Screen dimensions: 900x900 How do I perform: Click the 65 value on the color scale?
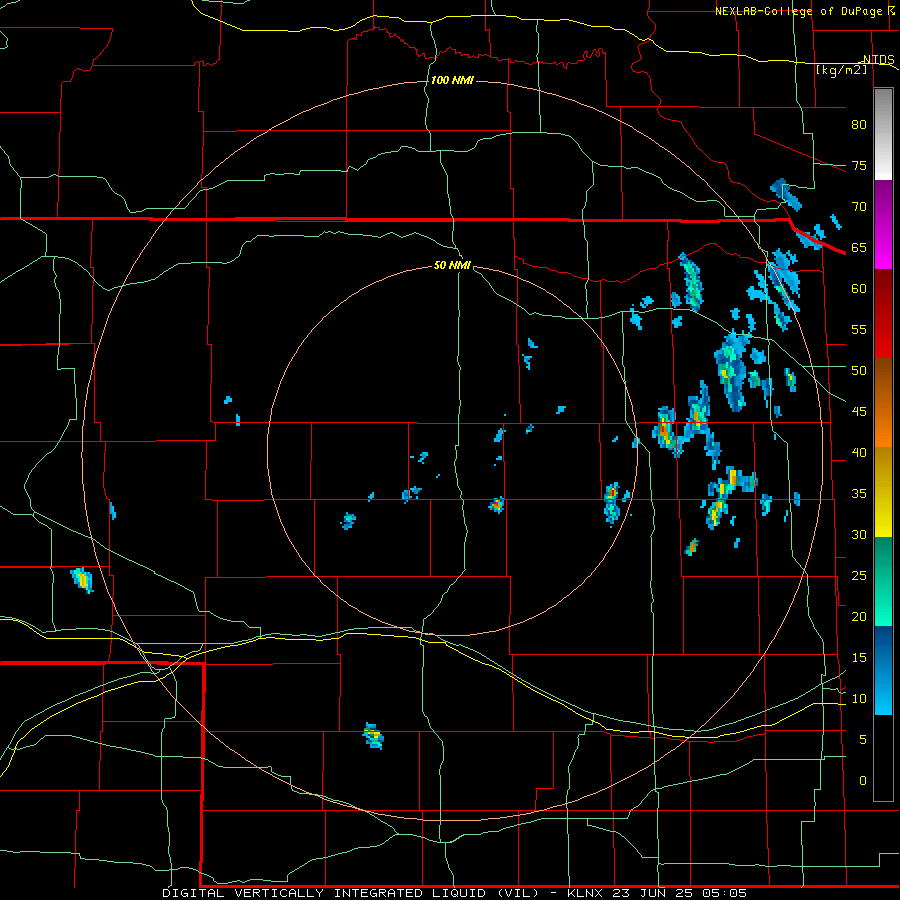click(859, 247)
